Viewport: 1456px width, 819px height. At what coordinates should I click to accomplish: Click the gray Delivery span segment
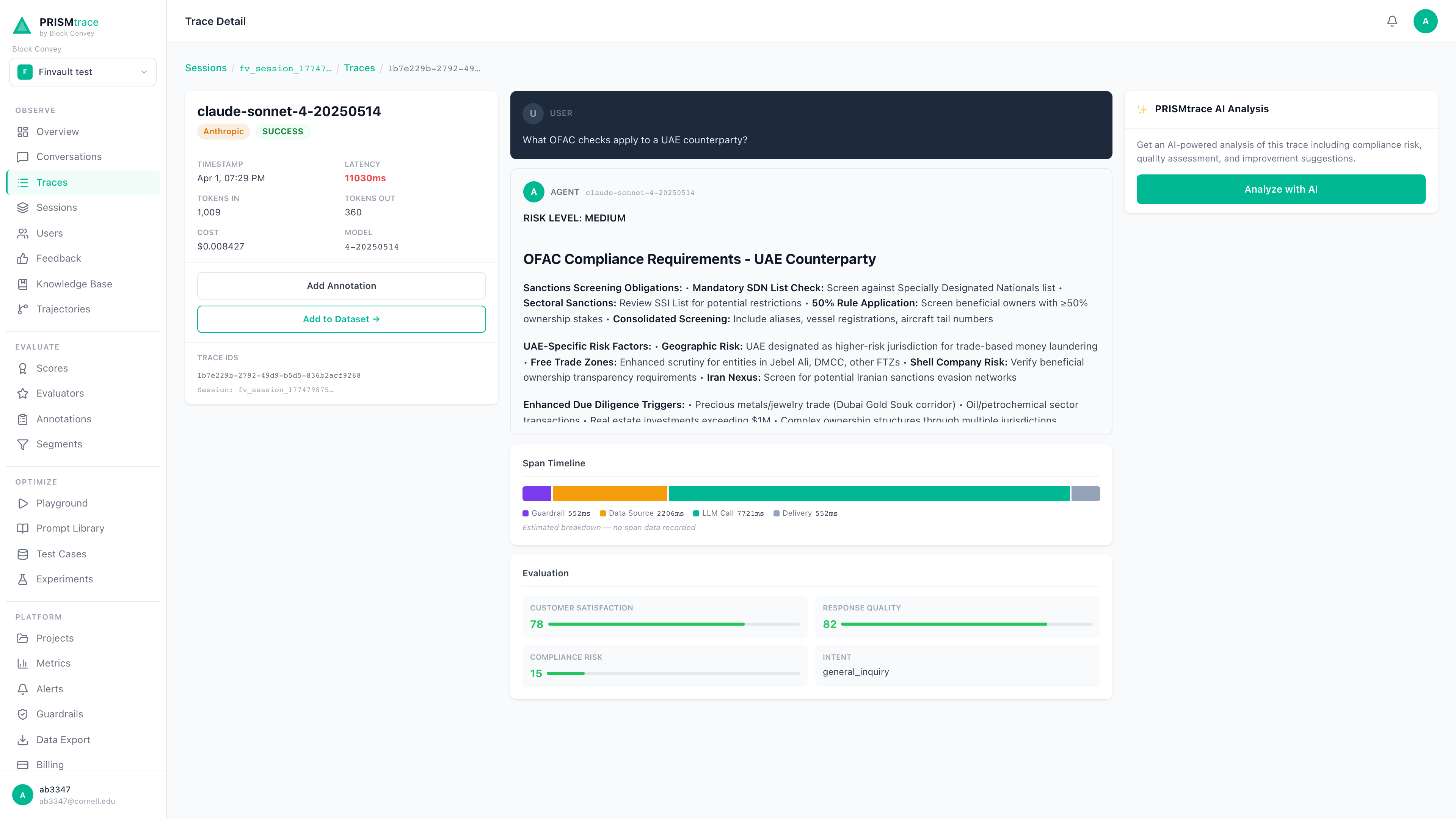1086,493
